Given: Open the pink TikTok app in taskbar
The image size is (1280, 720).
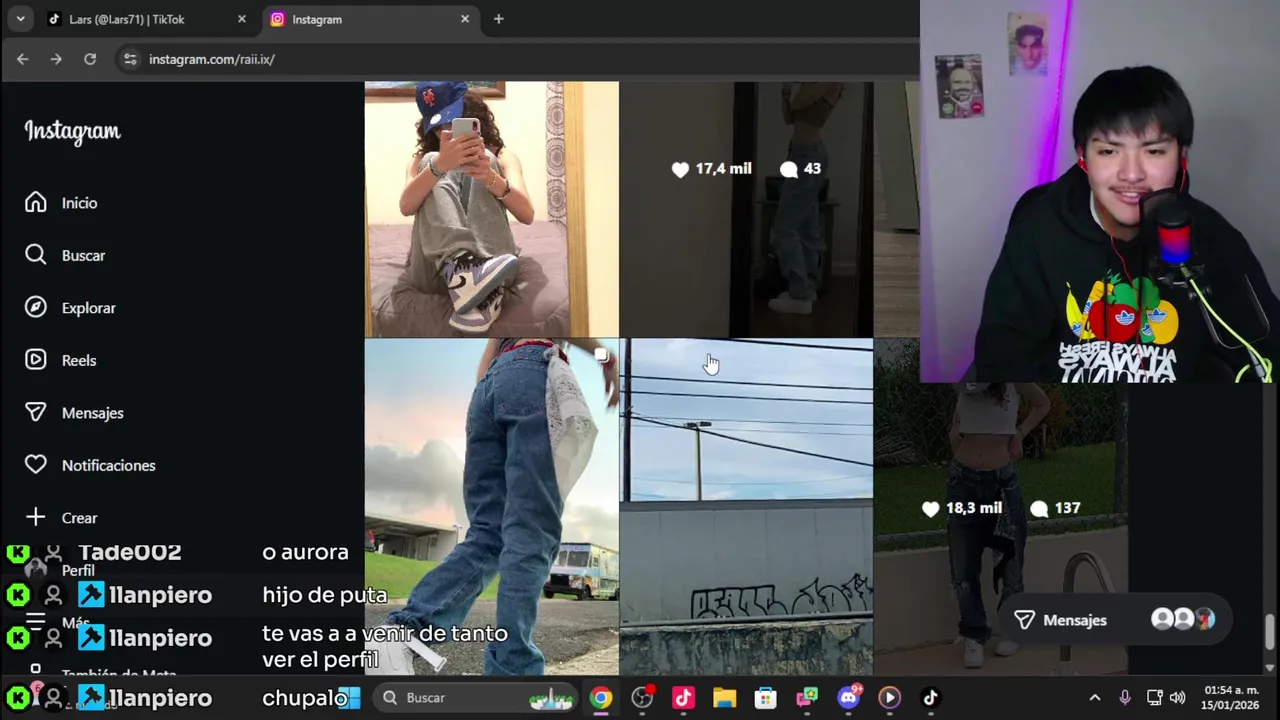Looking at the screenshot, I should click(x=683, y=698).
